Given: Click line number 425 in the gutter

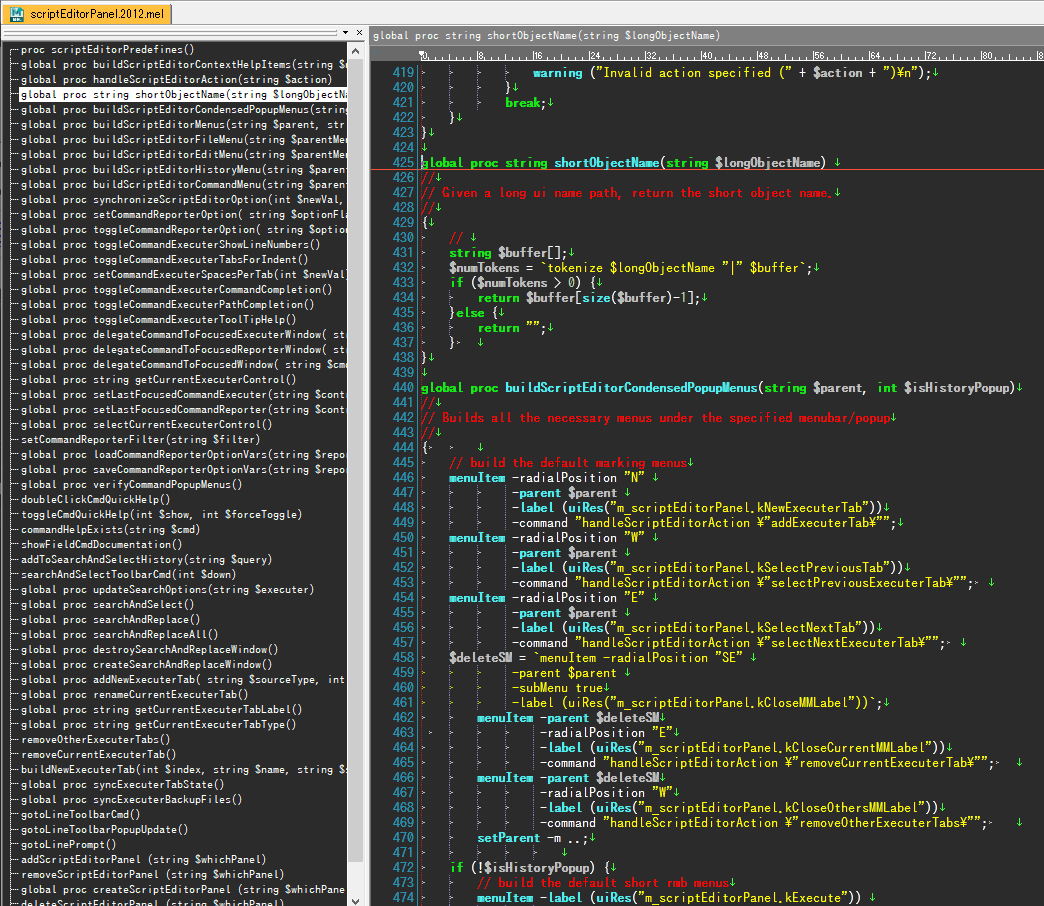Looking at the screenshot, I should (403, 162).
